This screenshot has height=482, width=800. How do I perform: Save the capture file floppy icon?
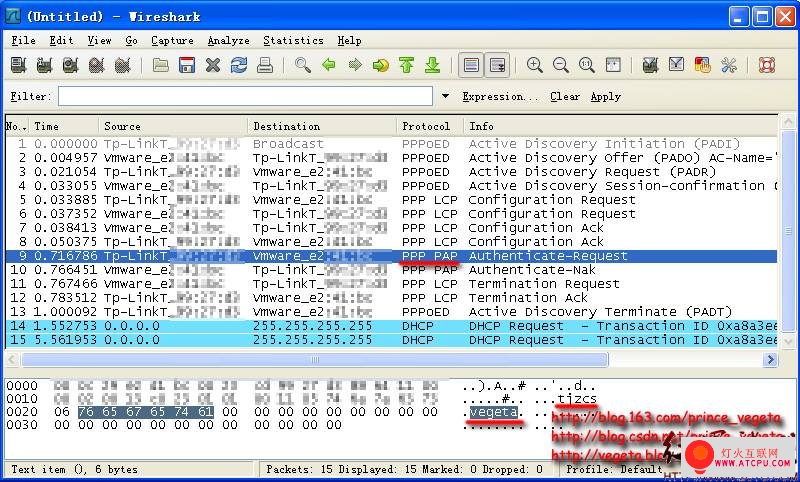pyautogui.click(x=187, y=65)
